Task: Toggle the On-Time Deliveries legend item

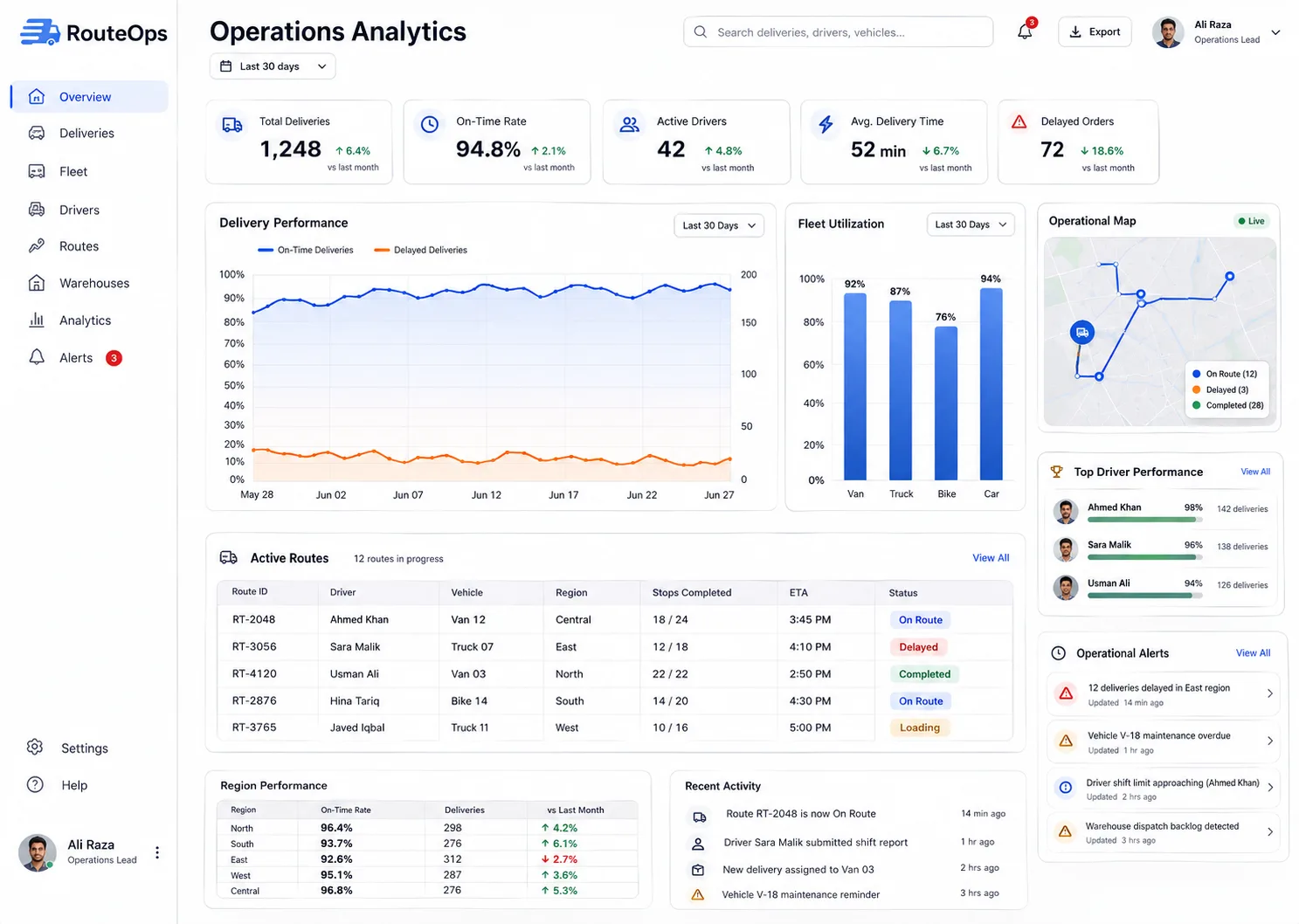Action: 306,251
